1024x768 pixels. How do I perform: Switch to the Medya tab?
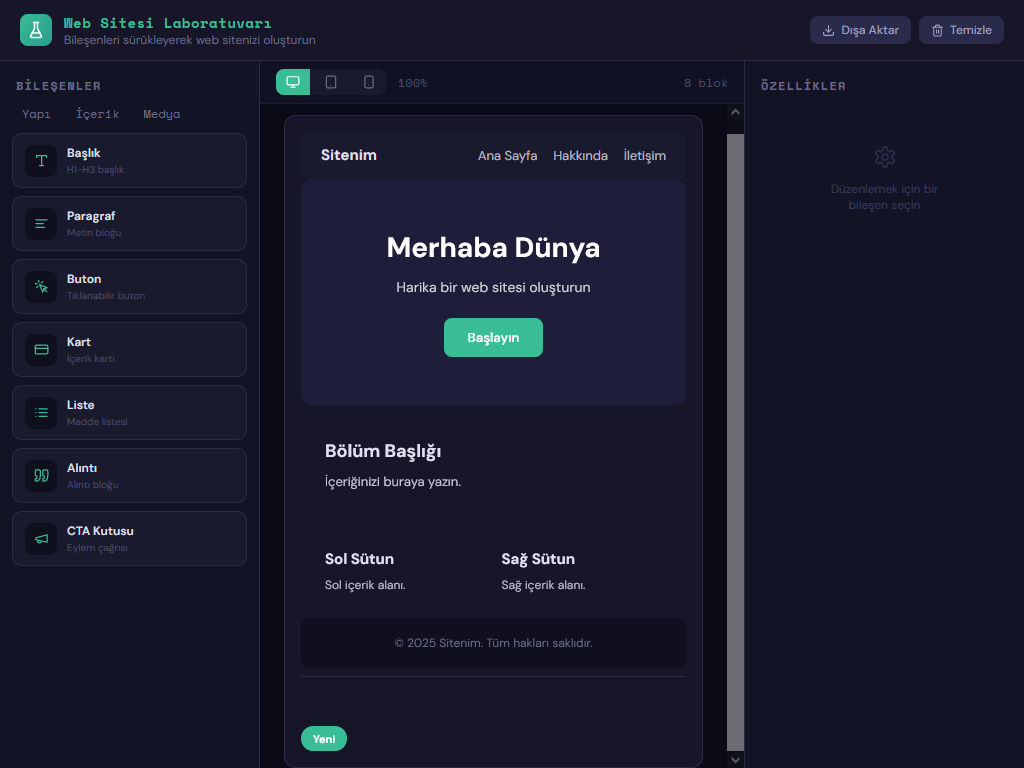pos(162,114)
